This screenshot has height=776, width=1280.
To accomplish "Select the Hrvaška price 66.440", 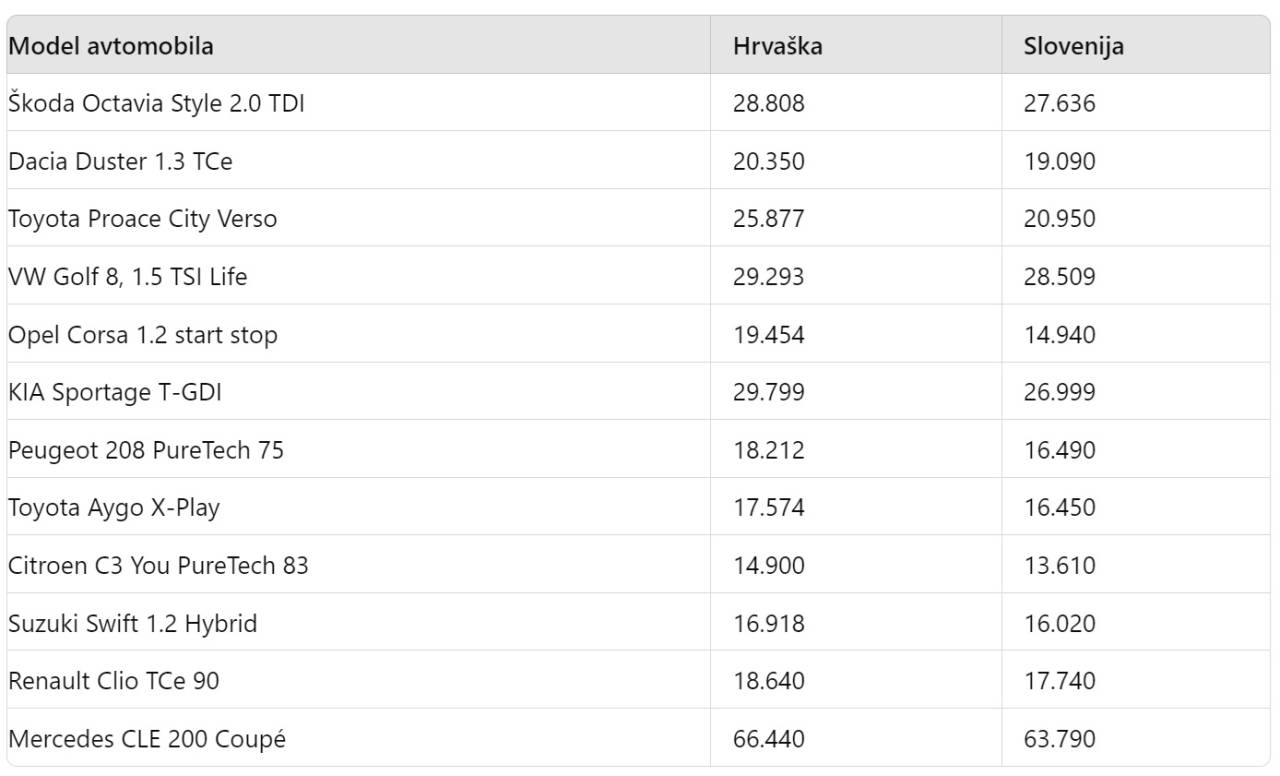I will [768, 740].
